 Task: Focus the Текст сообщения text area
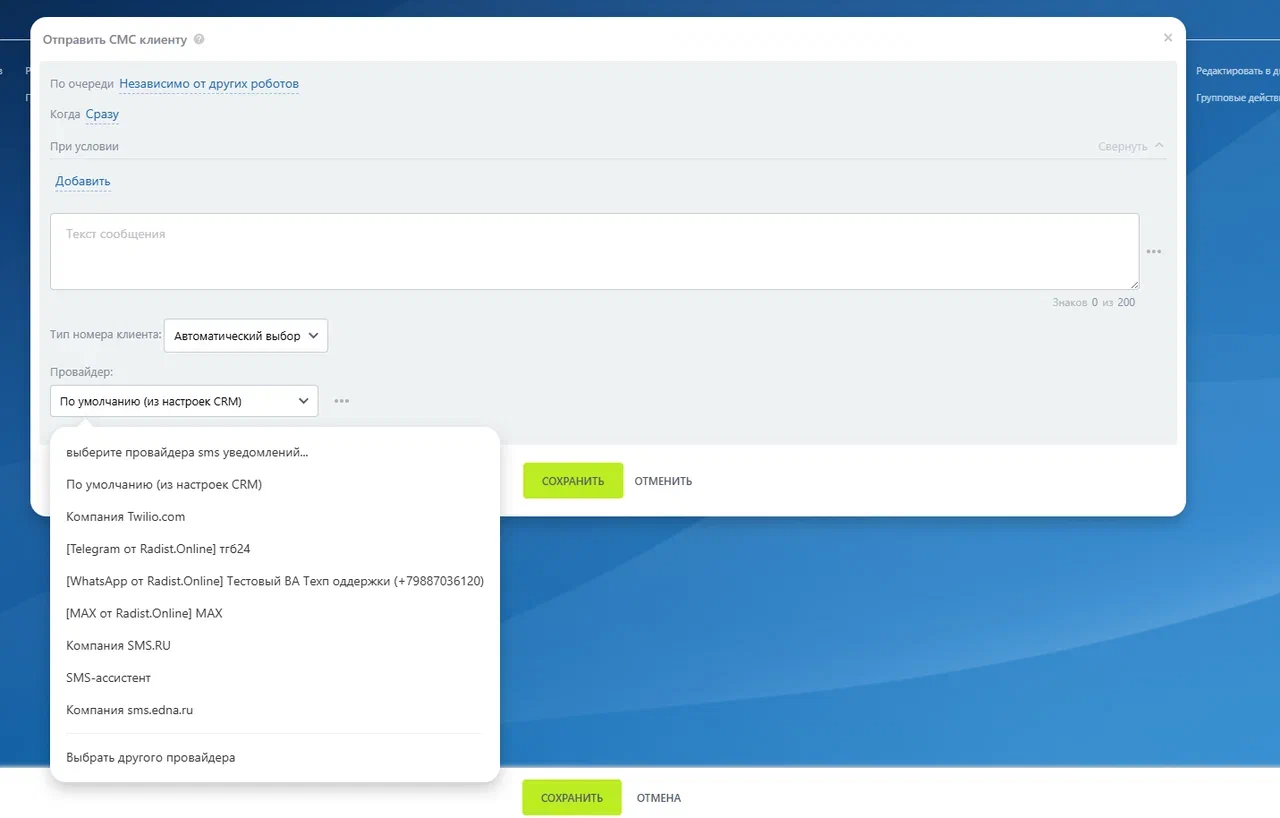tap(594, 251)
